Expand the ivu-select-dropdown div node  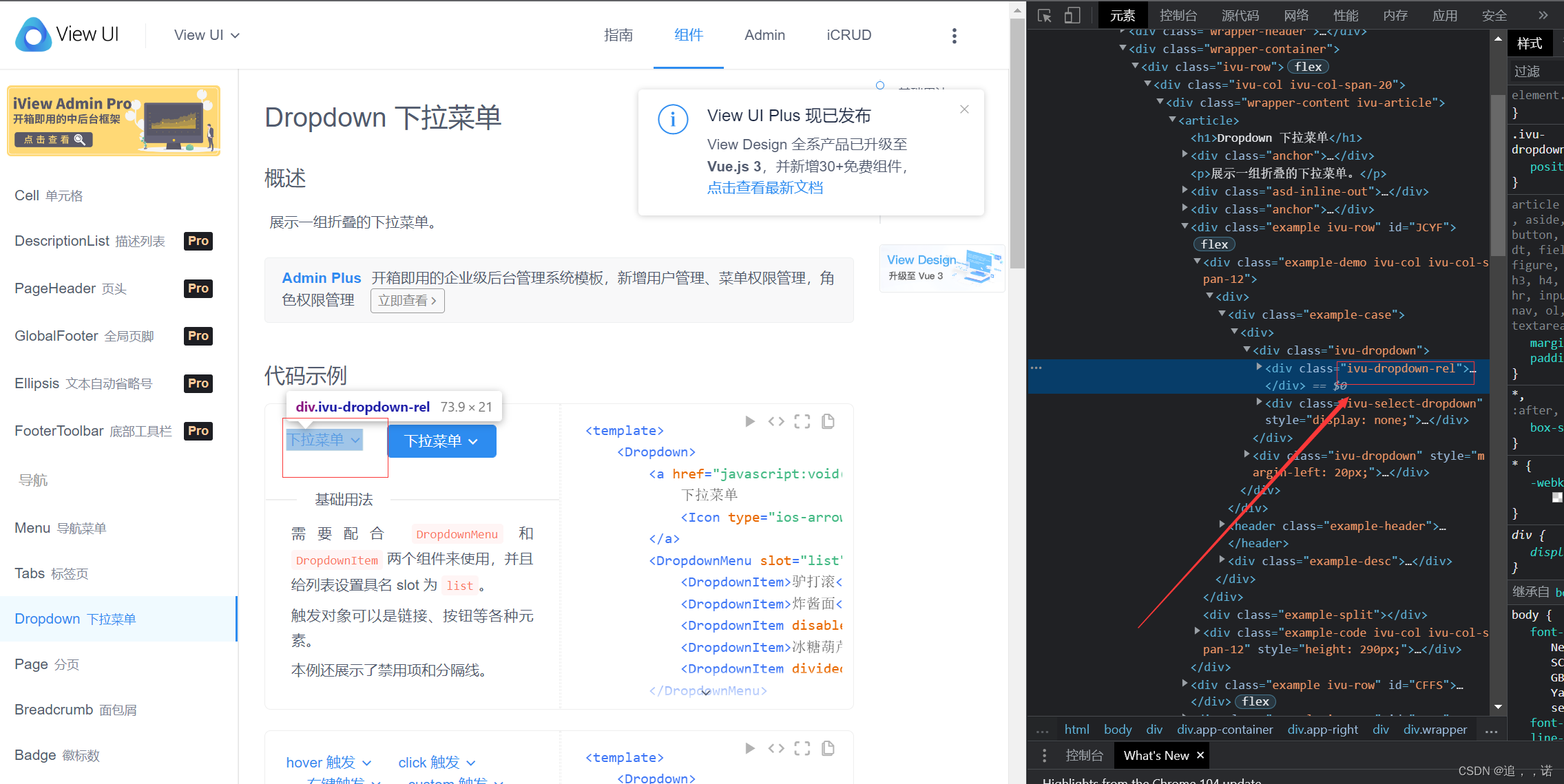pos(1259,403)
